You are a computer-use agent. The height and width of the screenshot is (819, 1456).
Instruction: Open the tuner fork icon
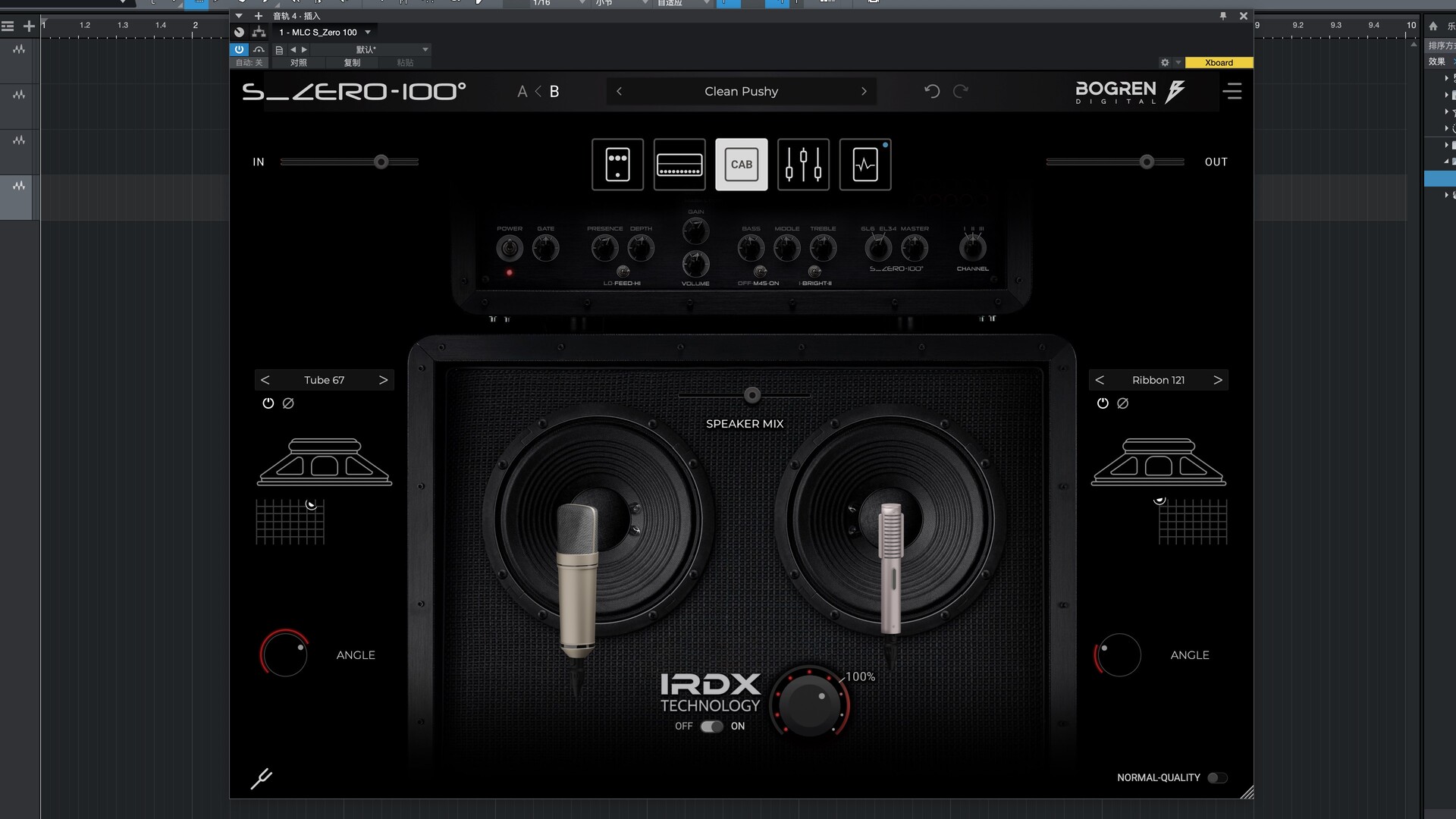262,778
